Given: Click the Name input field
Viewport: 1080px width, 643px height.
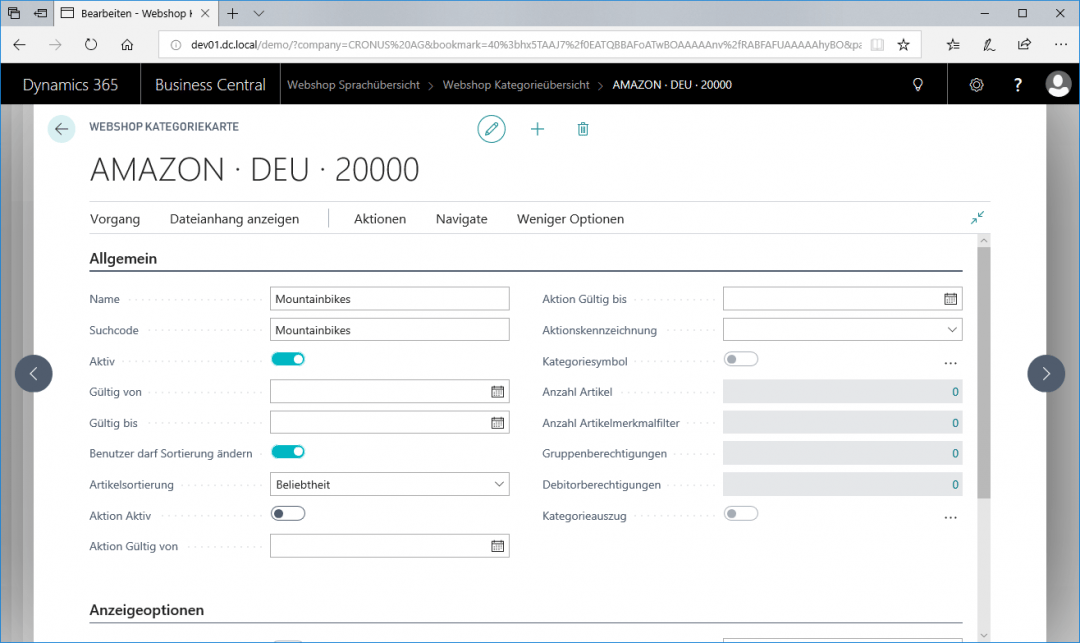Looking at the screenshot, I should (390, 299).
